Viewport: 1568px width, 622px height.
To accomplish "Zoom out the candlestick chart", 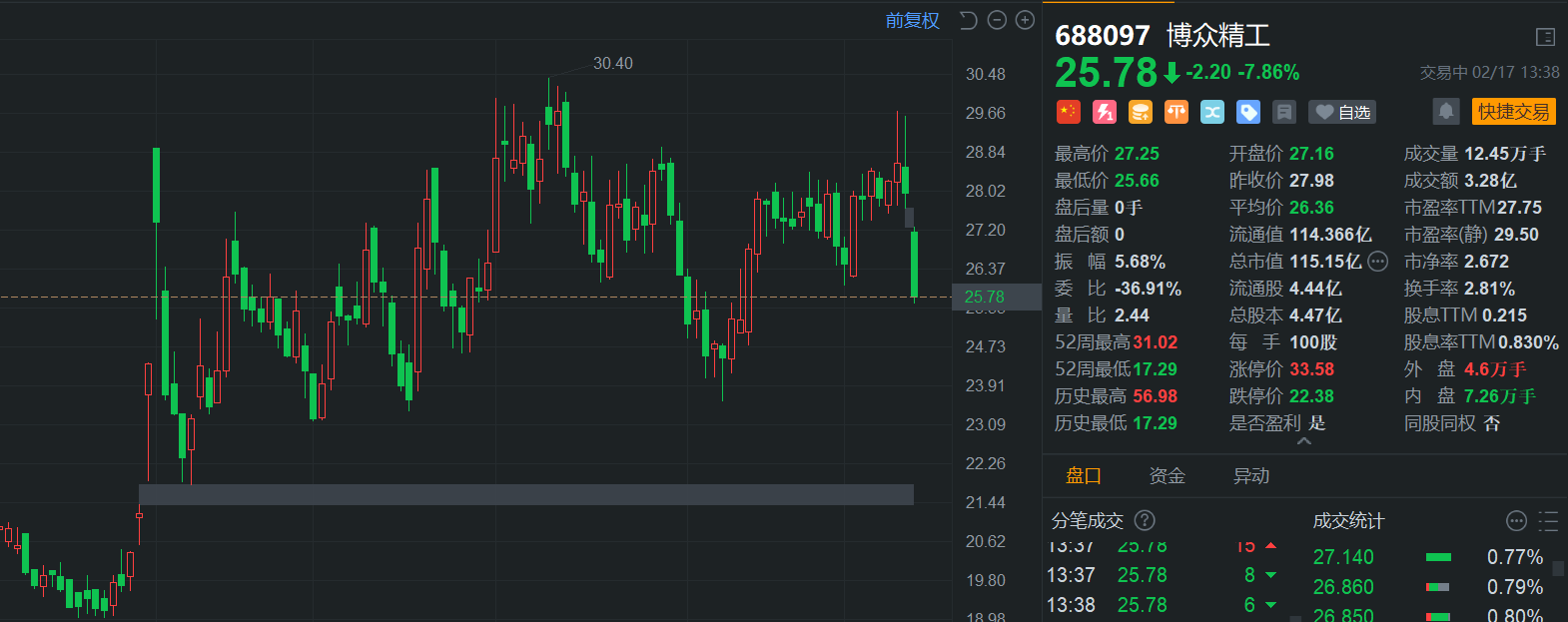I will 997,20.
